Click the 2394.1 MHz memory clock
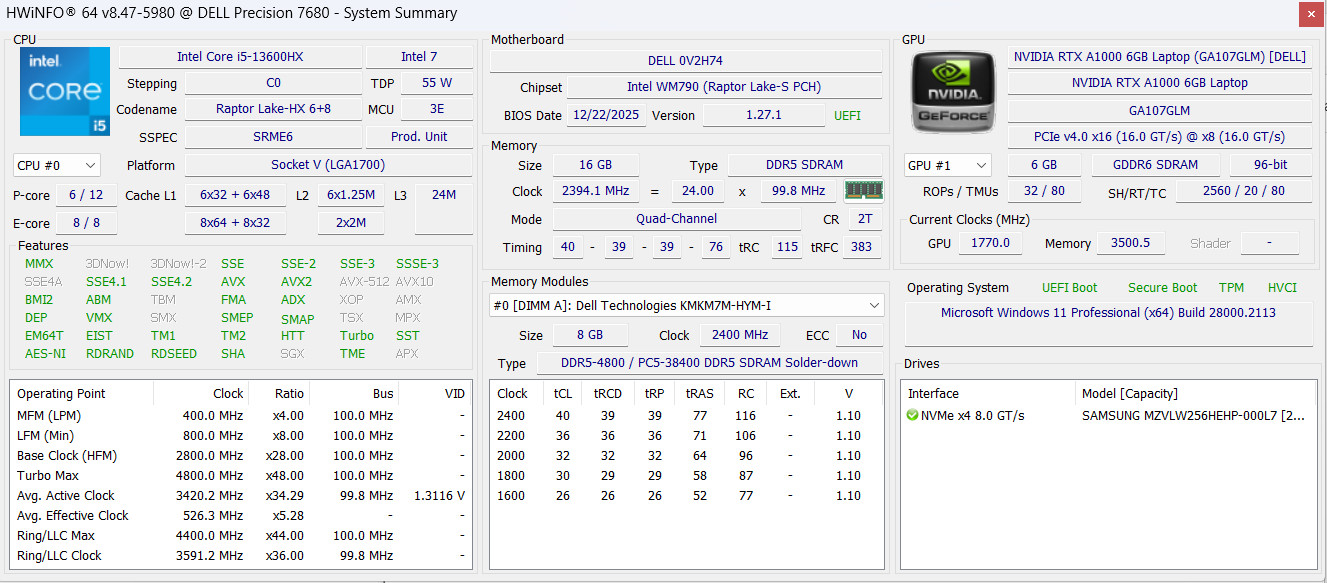This screenshot has width=1327, height=583. click(595, 191)
